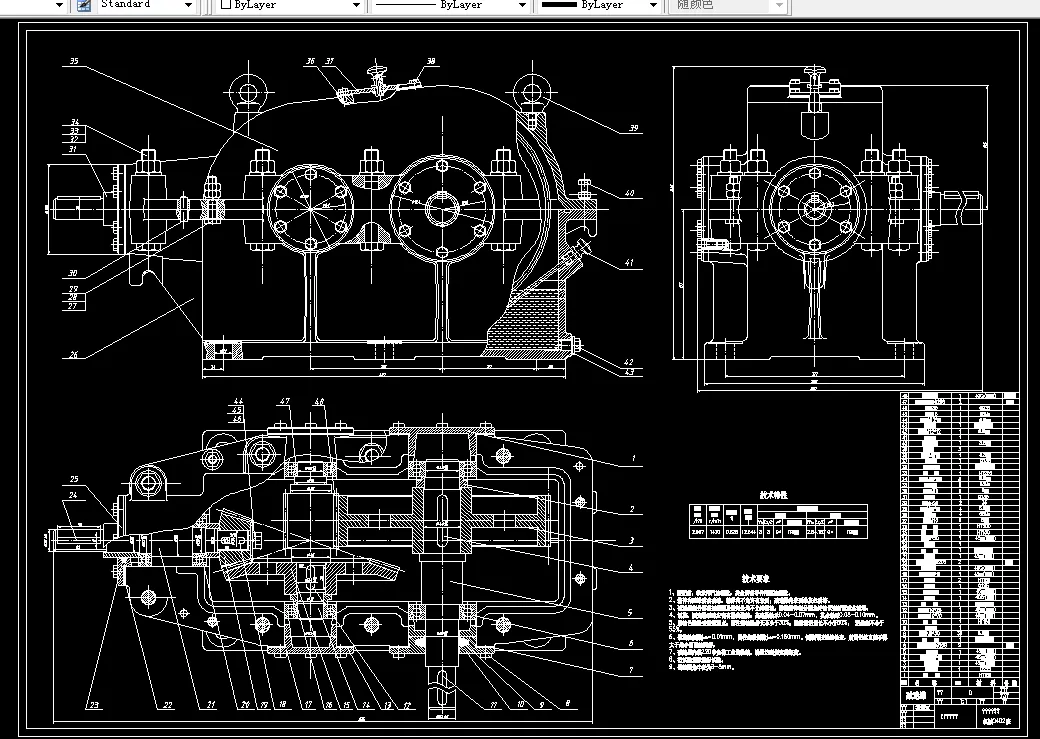Select part callout number 27
The width and height of the screenshot is (1040, 739).
[x=73, y=306]
